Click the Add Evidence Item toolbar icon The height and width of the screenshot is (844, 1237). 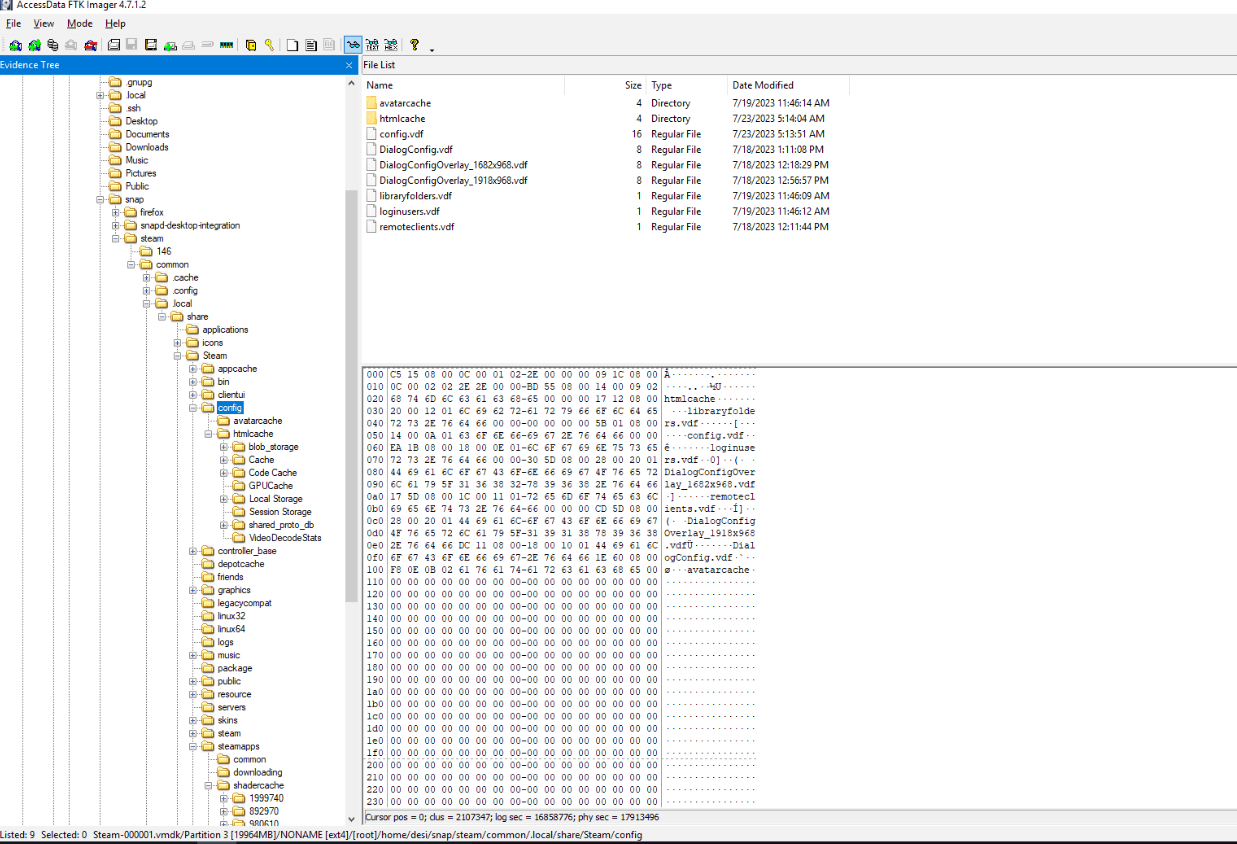pyautogui.click(x=15, y=45)
